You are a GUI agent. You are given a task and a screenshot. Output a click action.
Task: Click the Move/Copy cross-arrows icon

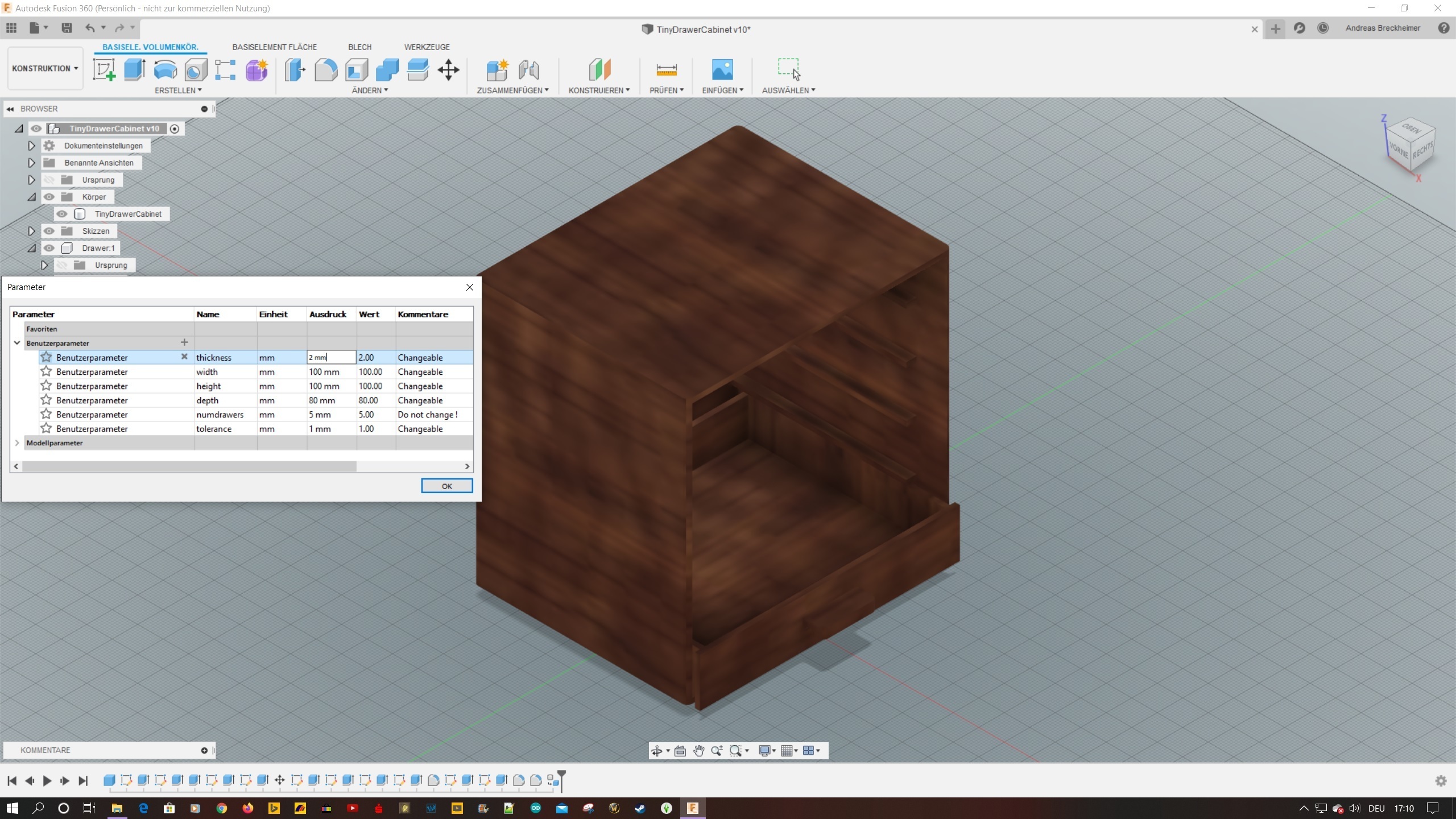[448, 70]
